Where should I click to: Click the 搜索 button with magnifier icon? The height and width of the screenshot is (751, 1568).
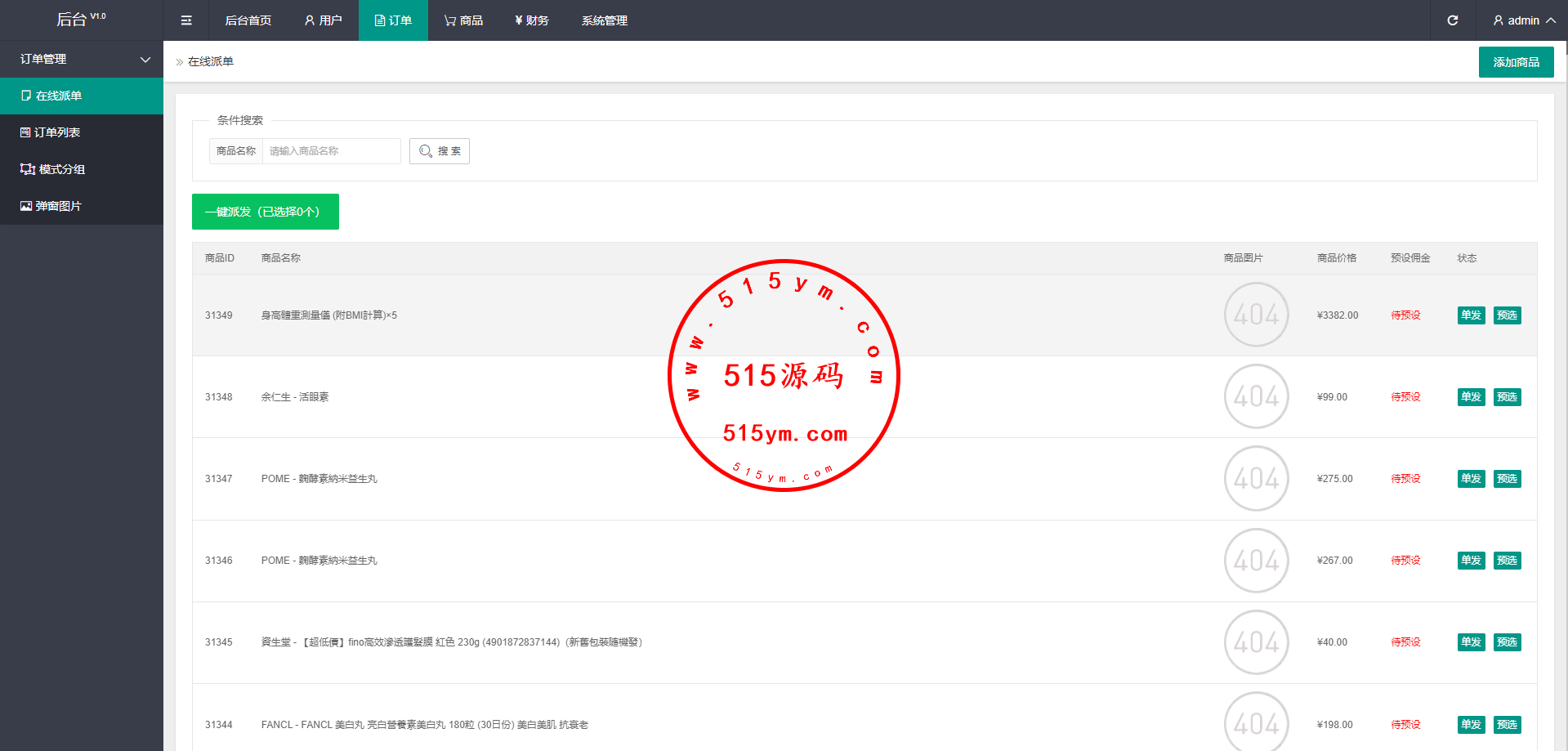pos(440,151)
